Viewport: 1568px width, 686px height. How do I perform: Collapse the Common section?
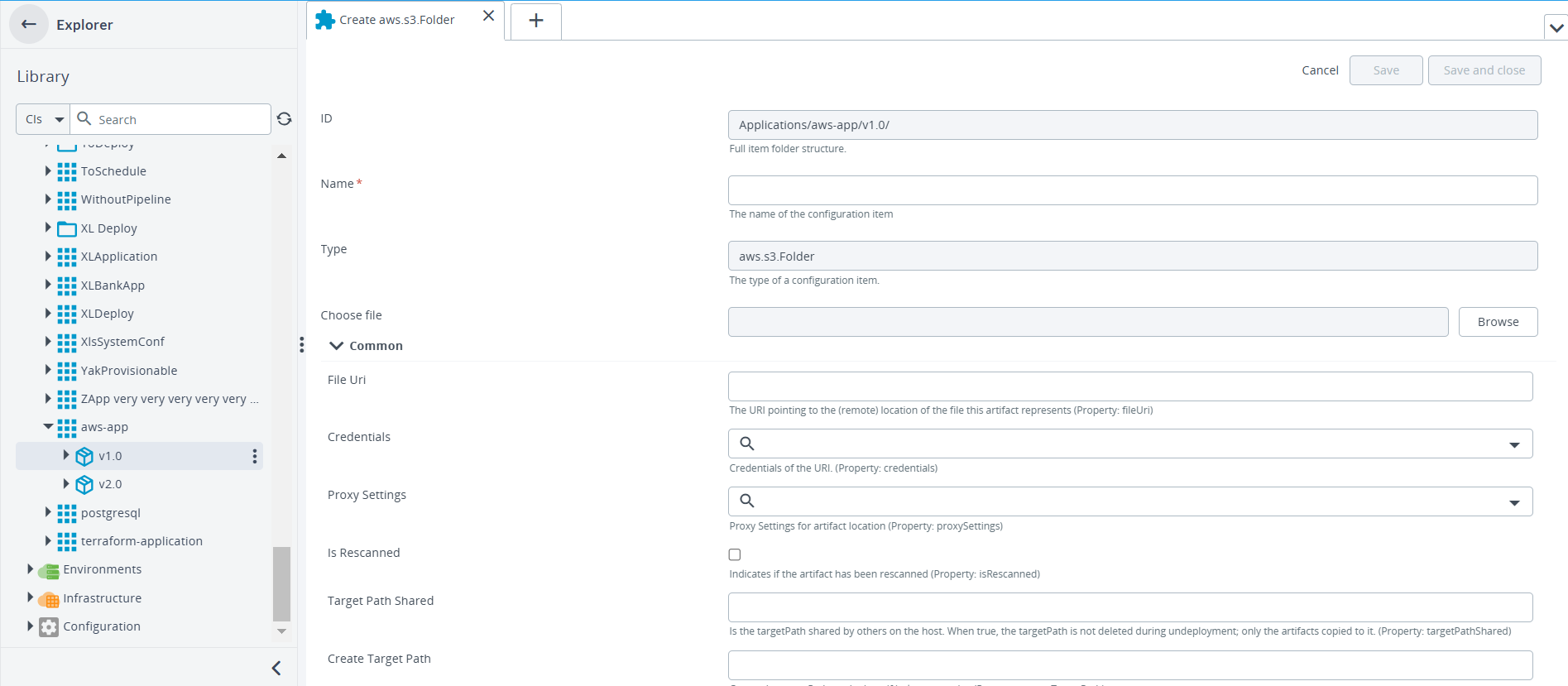point(337,346)
